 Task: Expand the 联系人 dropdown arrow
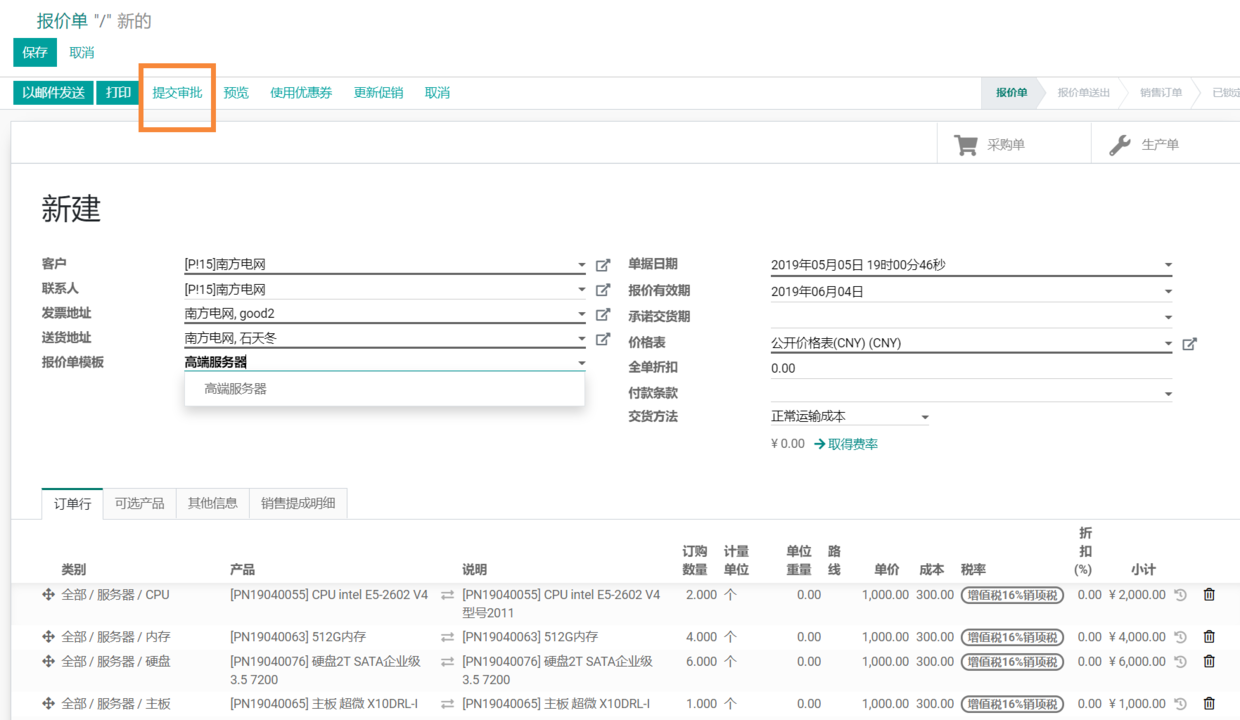point(582,290)
